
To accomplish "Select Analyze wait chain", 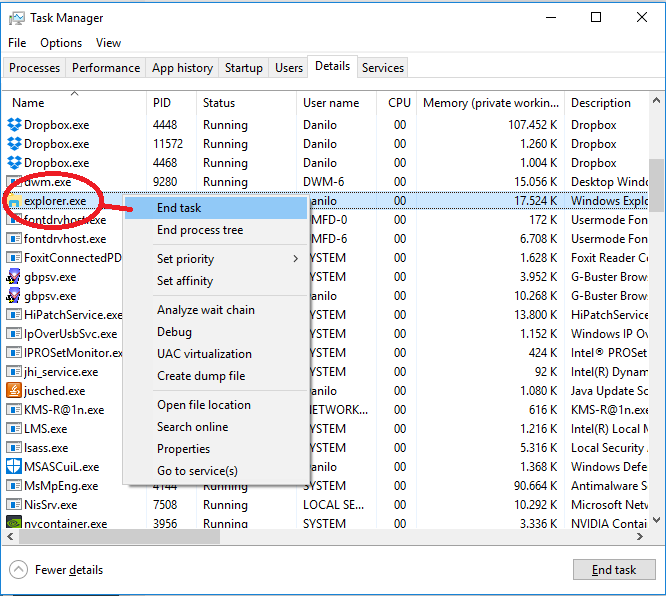I will click(216, 310).
